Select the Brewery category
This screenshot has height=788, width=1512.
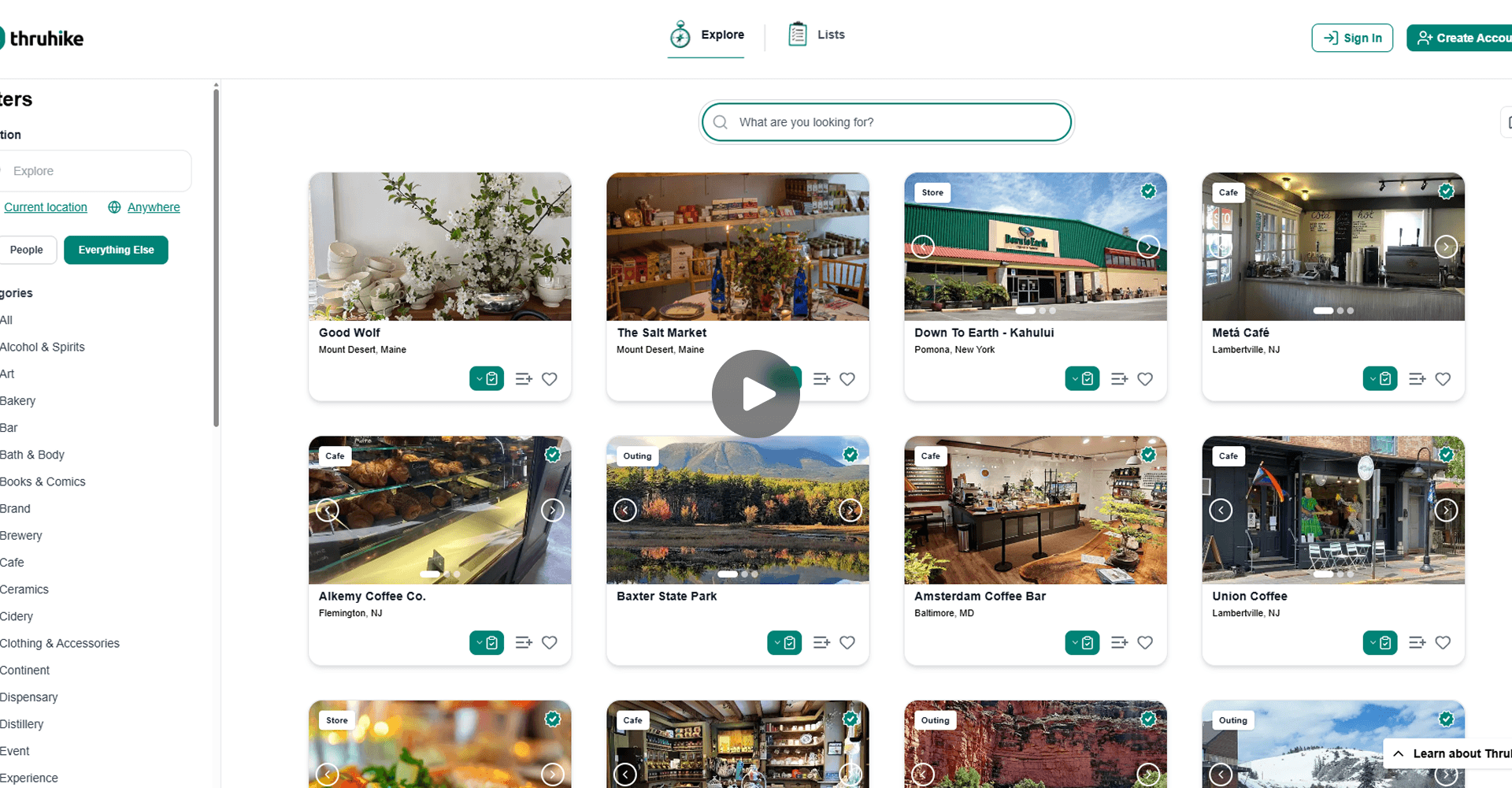point(21,536)
